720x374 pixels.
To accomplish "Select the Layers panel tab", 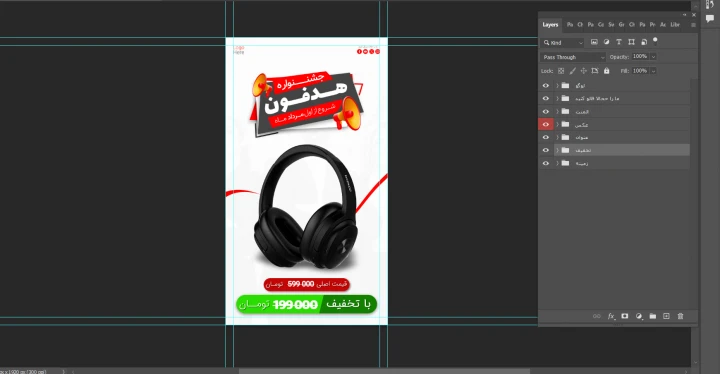I will point(550,25).
